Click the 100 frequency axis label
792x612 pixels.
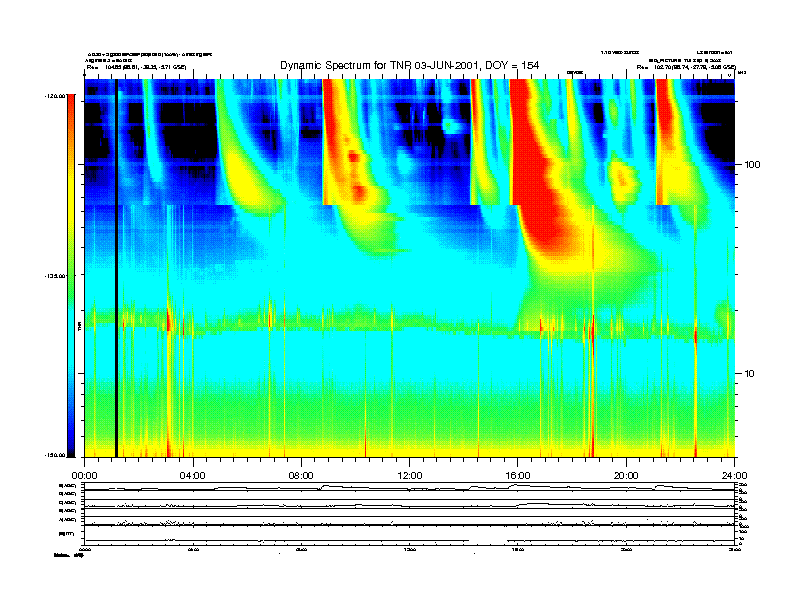[x=752, y=165]
